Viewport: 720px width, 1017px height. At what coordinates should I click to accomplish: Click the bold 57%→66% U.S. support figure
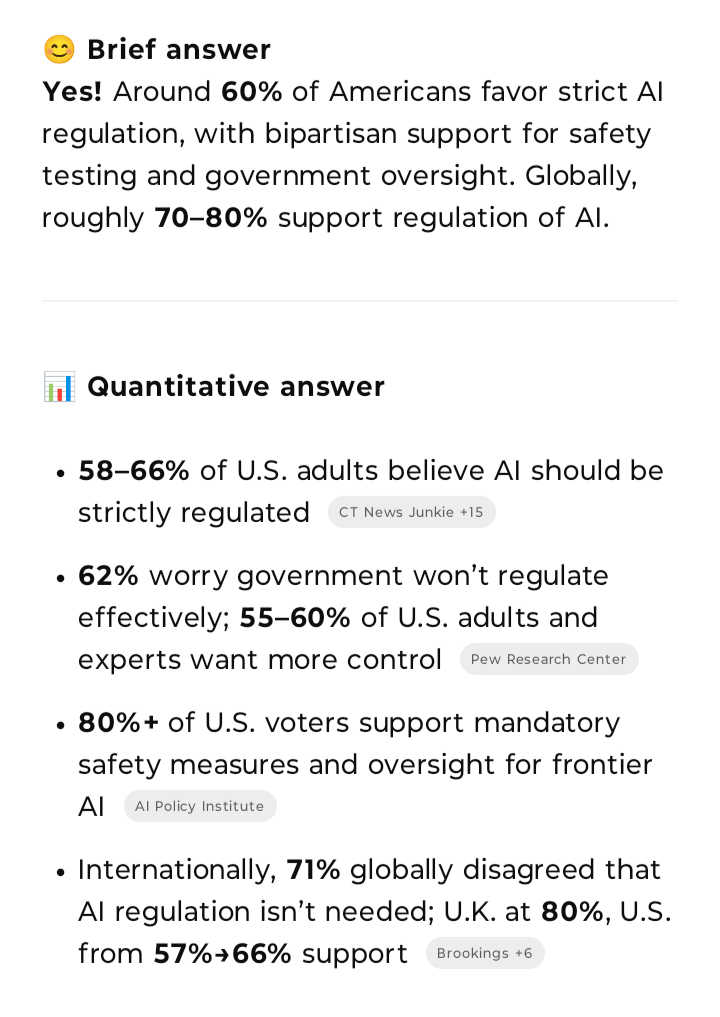222,954
